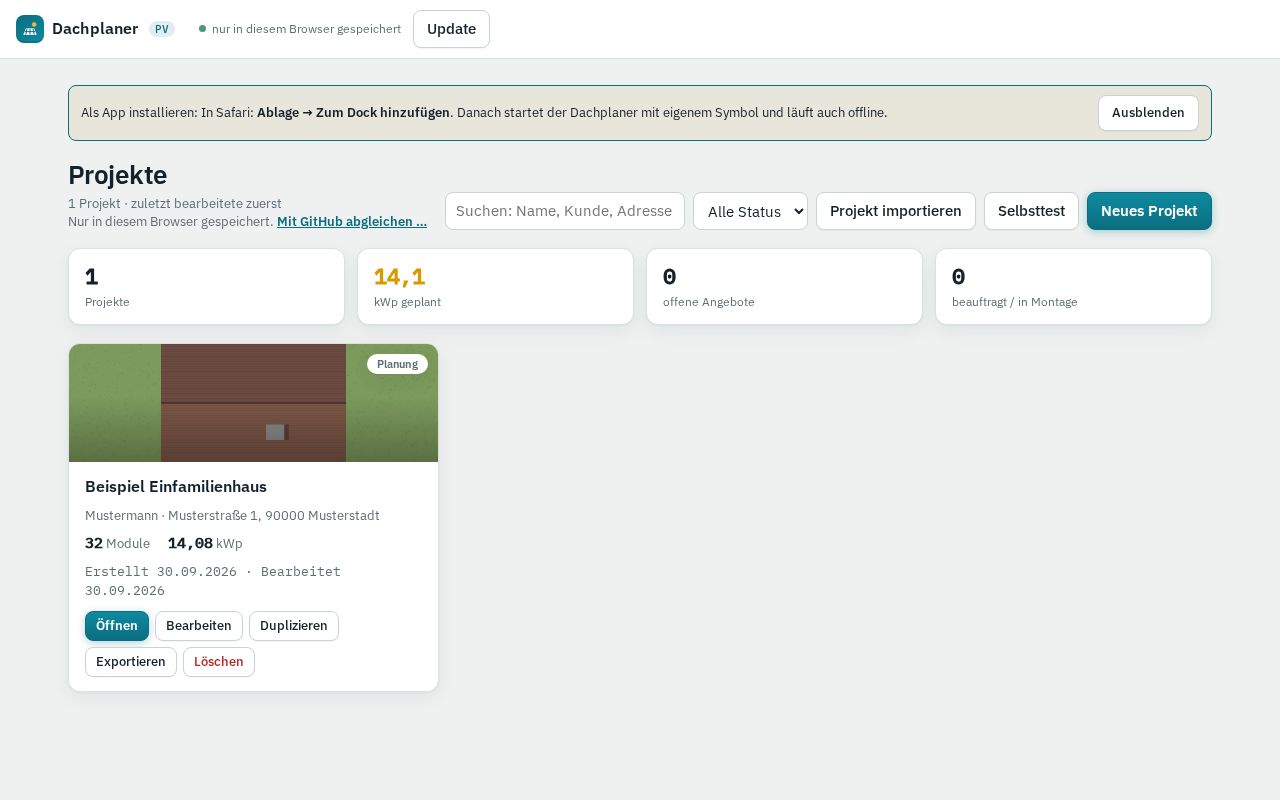Click the PV badge next to Dachplaner
The width and height of the screenshot is (1280, 800).
(x=162, y=29)
